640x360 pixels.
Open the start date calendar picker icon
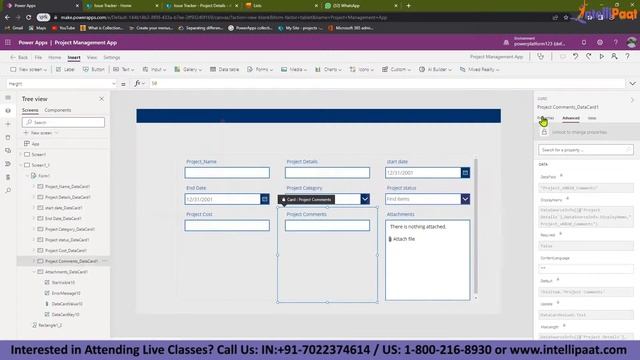point(465,173)
